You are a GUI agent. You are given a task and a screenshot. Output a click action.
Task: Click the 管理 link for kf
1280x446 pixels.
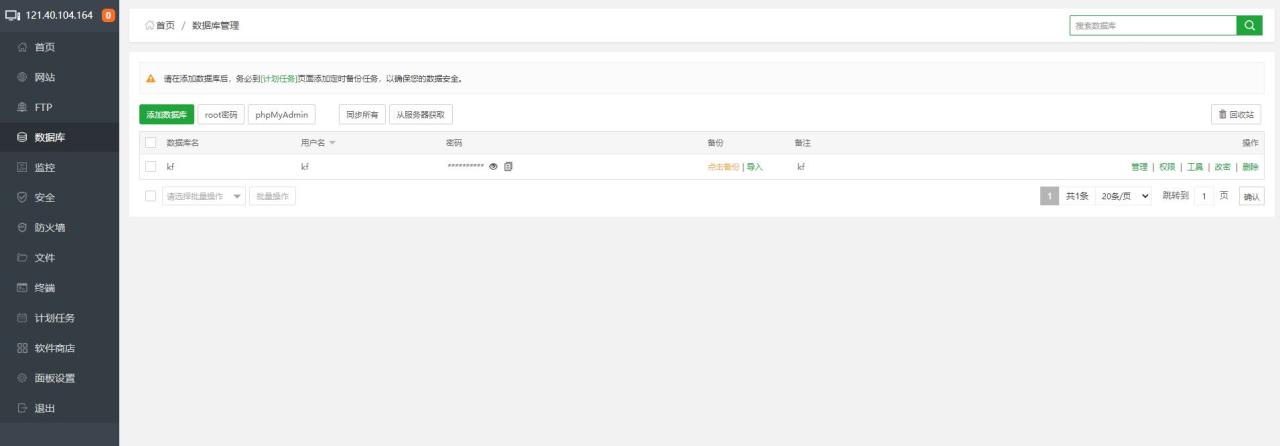click(1139, 167)
